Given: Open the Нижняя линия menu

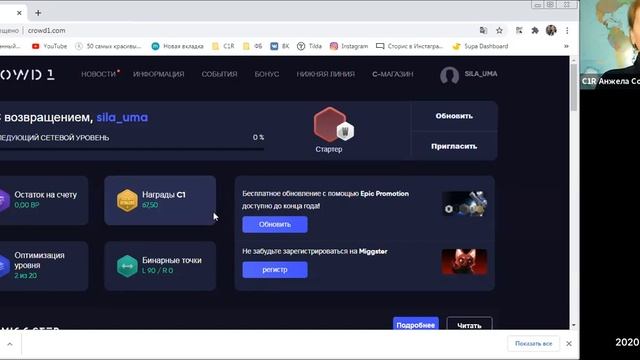Looking at the screenshot, I should [325, 74].
